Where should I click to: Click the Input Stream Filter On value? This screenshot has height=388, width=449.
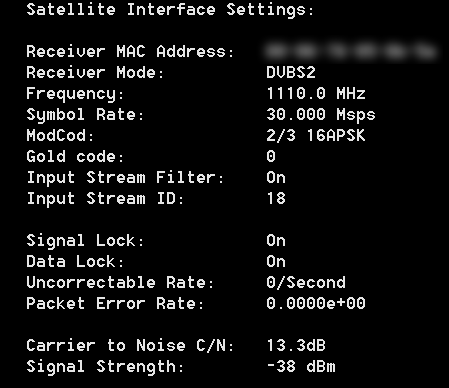tap(276, 177)
